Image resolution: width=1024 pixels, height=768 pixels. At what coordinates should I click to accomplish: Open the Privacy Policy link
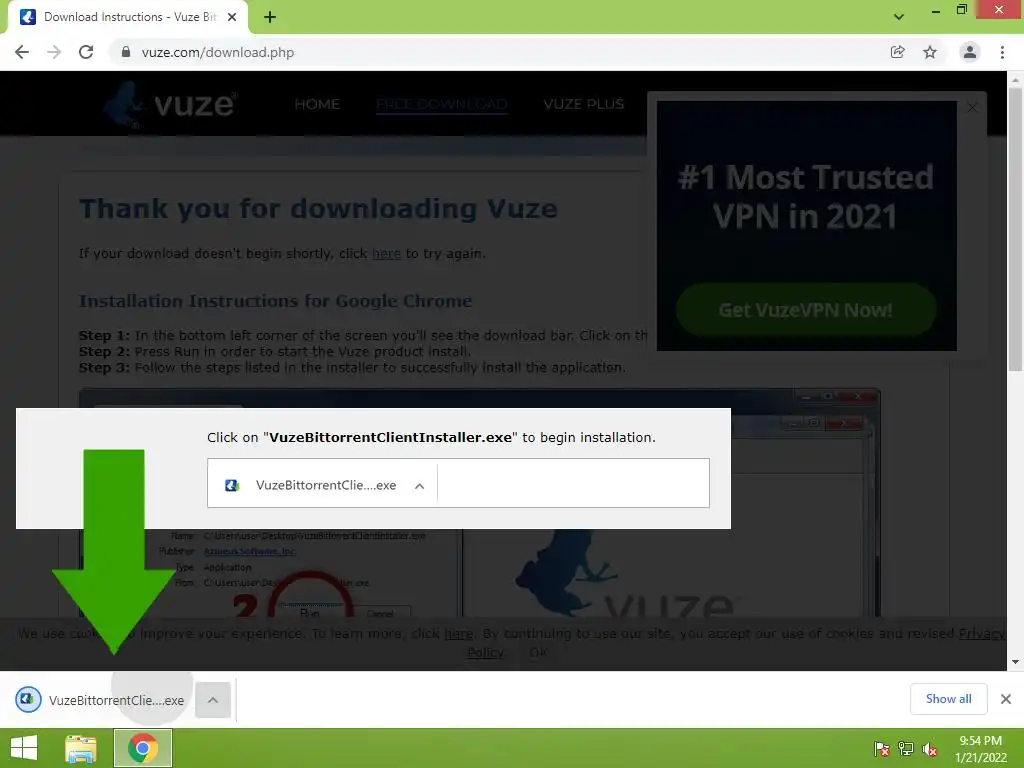982,633
